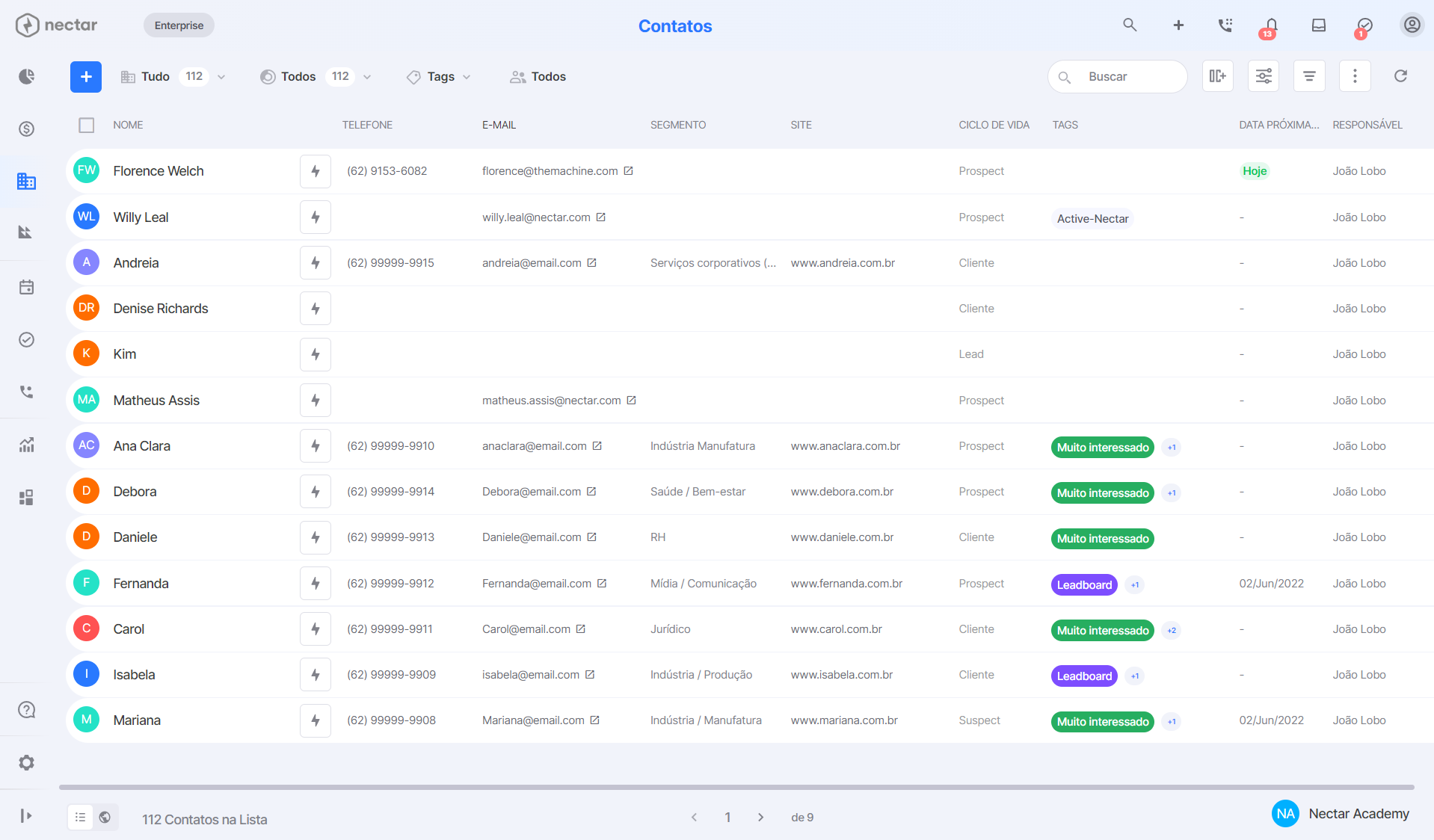Open the reports chart sidebar icon
1434x840 pixels.
(27, 445)
